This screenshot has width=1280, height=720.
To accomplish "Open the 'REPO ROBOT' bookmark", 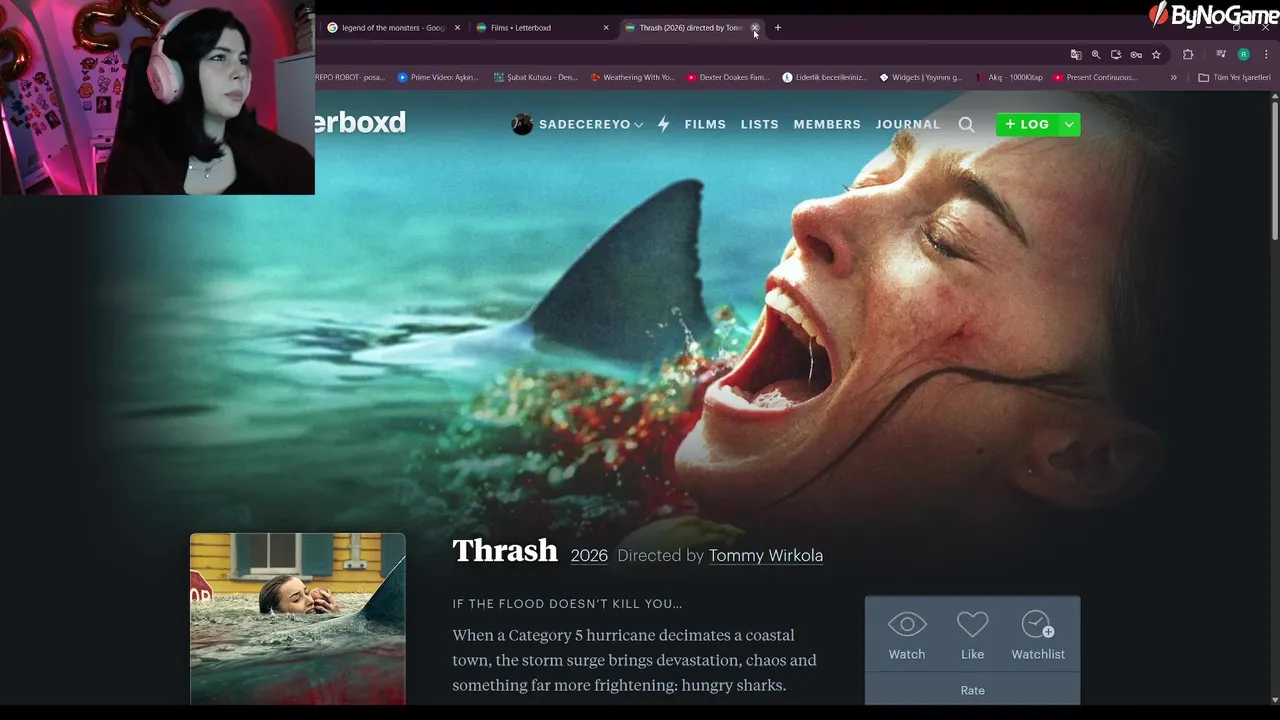I will 352,77.
